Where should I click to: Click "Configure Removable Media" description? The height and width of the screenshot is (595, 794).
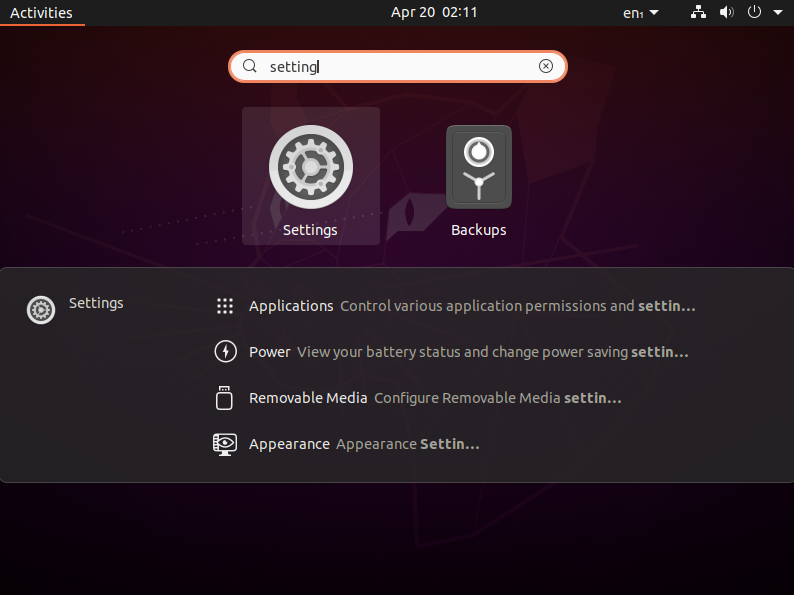(498, 398)
